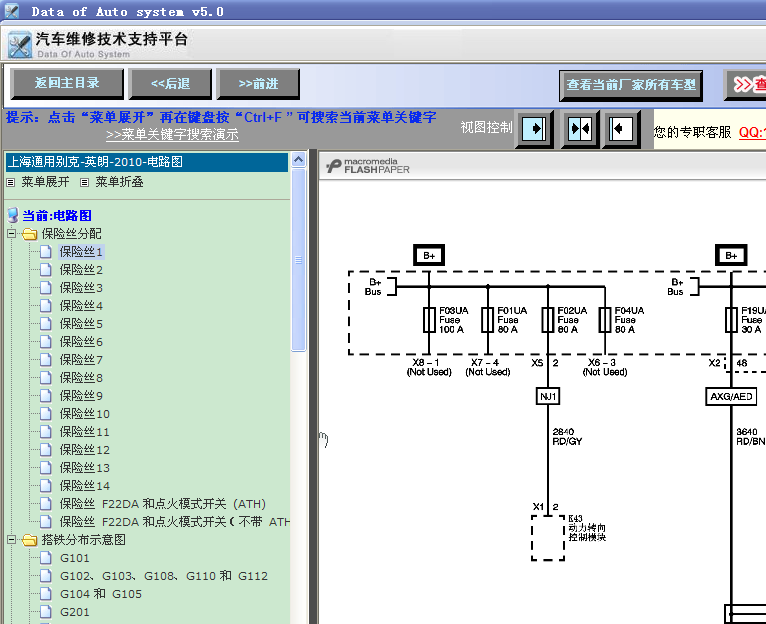Click the 菜单展开 list icon
766x624 pixels.
[11, 182]
